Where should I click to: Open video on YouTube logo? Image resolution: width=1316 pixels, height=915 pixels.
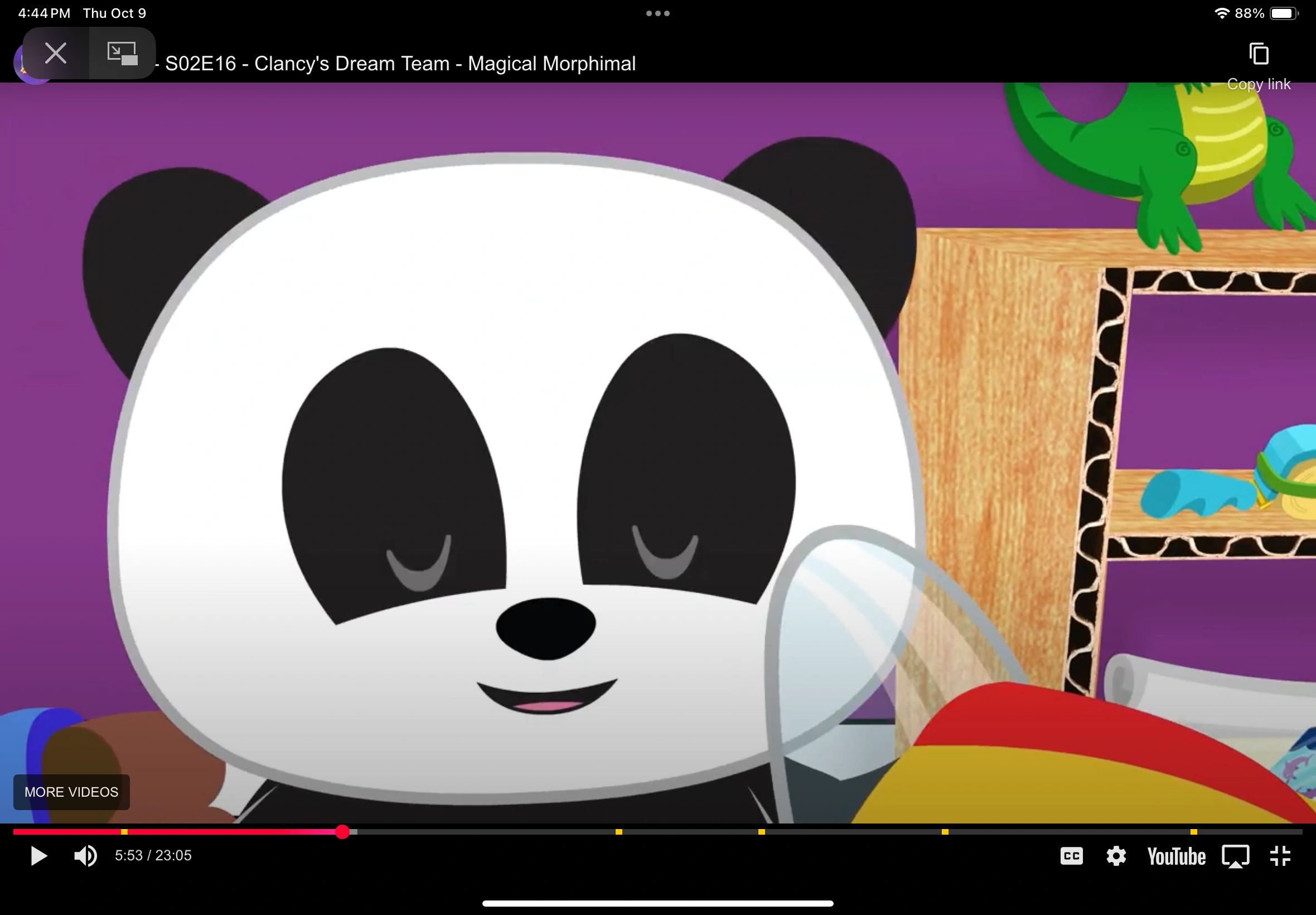coord(1175,856)
